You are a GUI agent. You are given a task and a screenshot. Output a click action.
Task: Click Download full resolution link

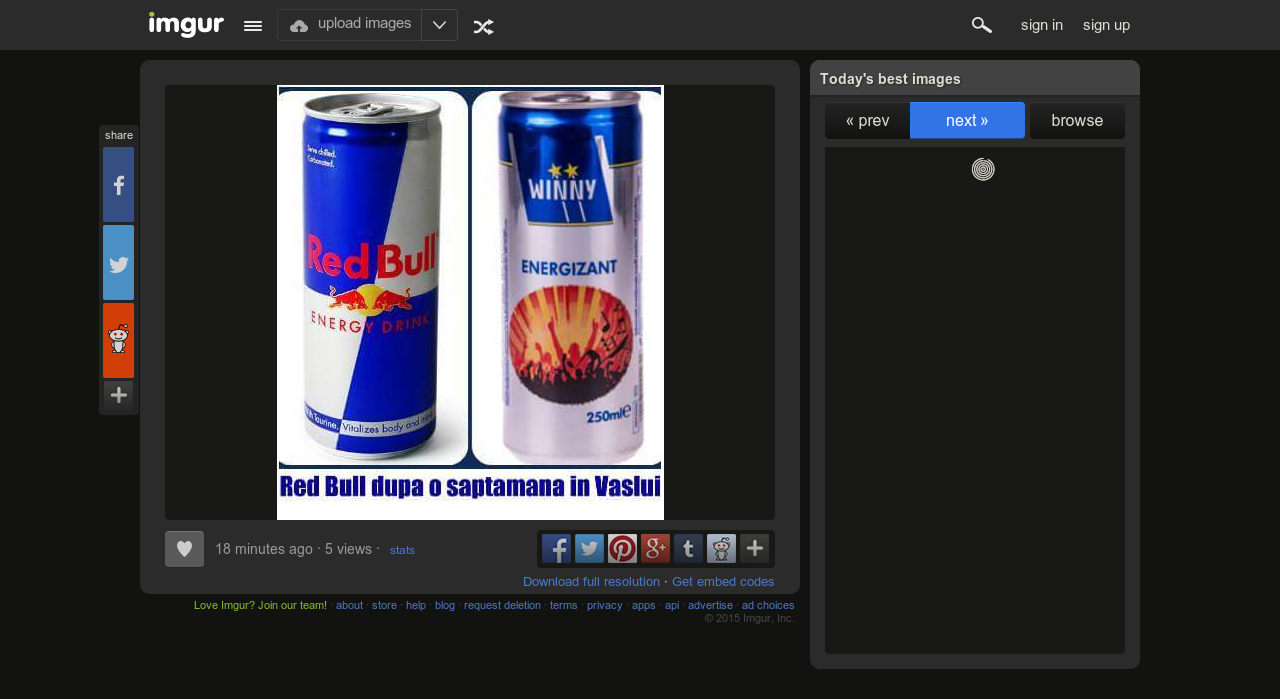coord(591,582)
